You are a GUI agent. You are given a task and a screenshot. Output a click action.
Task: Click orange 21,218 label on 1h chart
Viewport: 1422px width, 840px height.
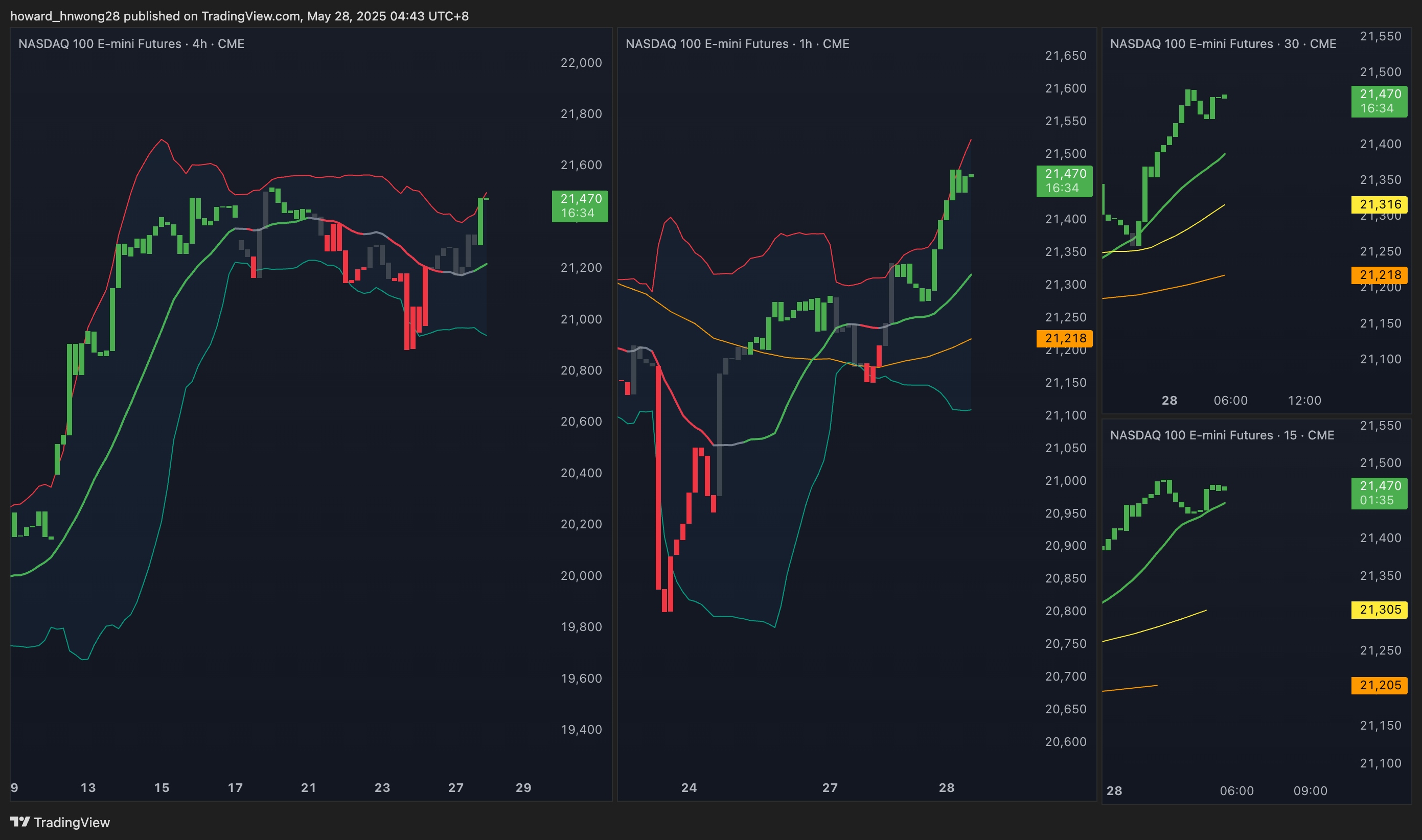coord(1064,338)
